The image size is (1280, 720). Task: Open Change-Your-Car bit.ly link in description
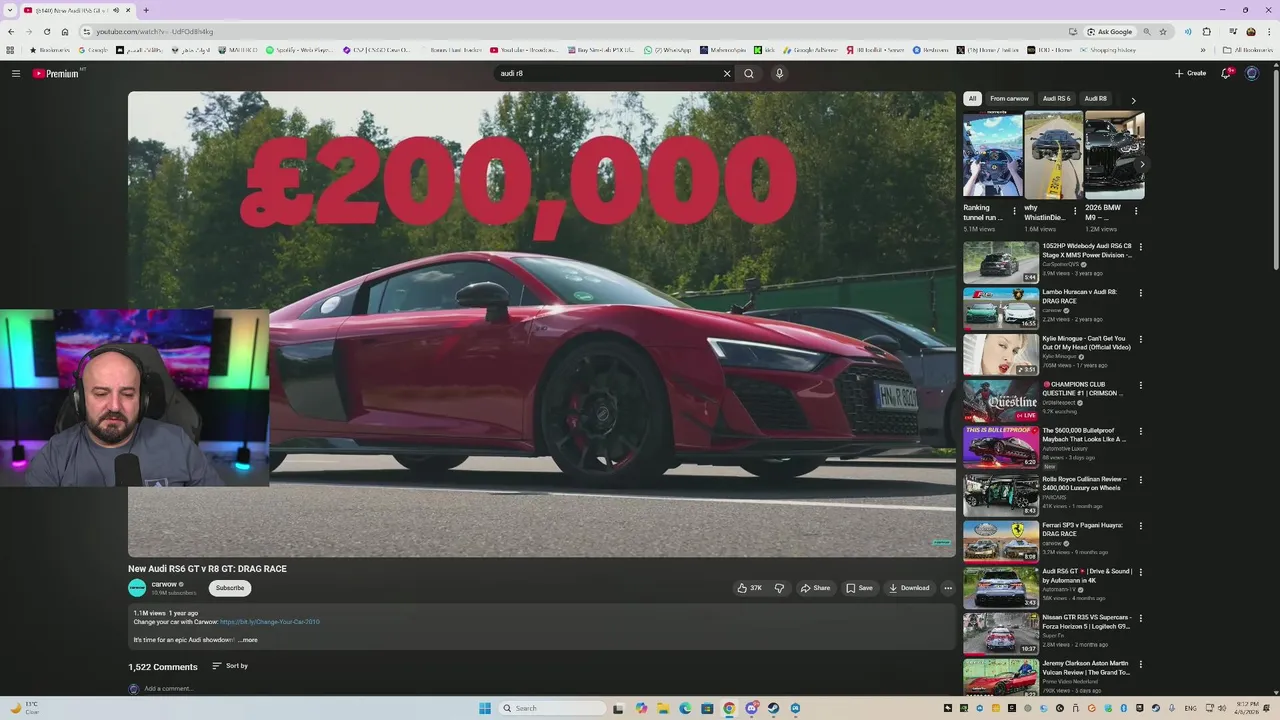click(x=270, y=622)
